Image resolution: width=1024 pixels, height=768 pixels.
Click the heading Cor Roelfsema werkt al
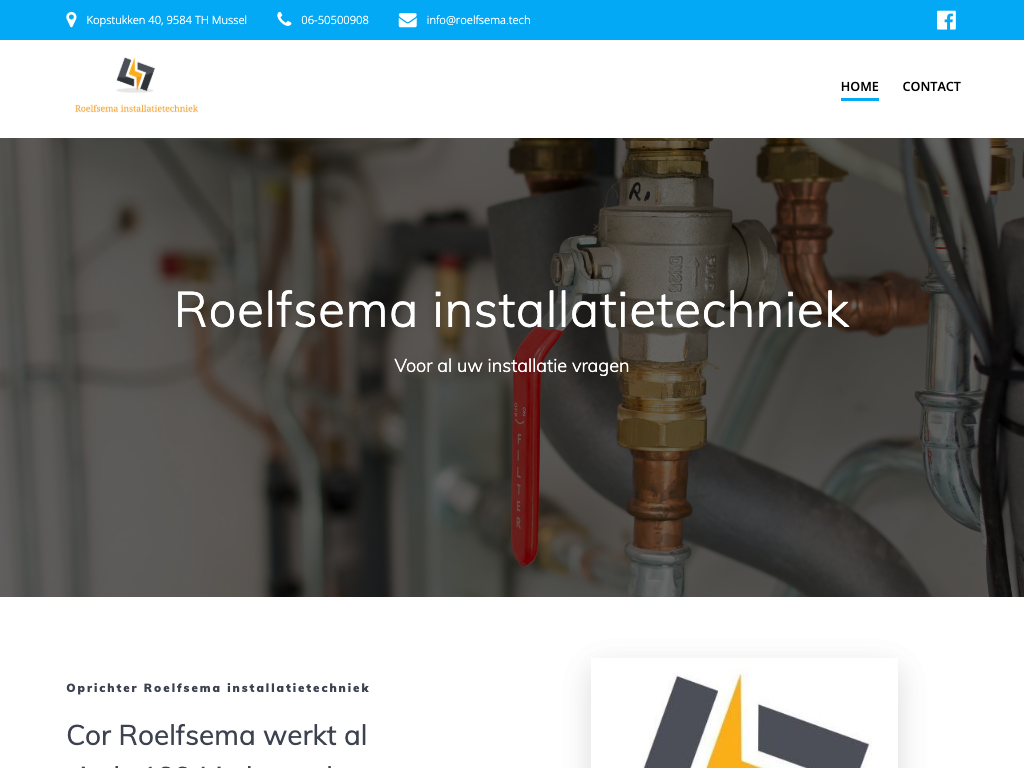click(x=217, y=735)
